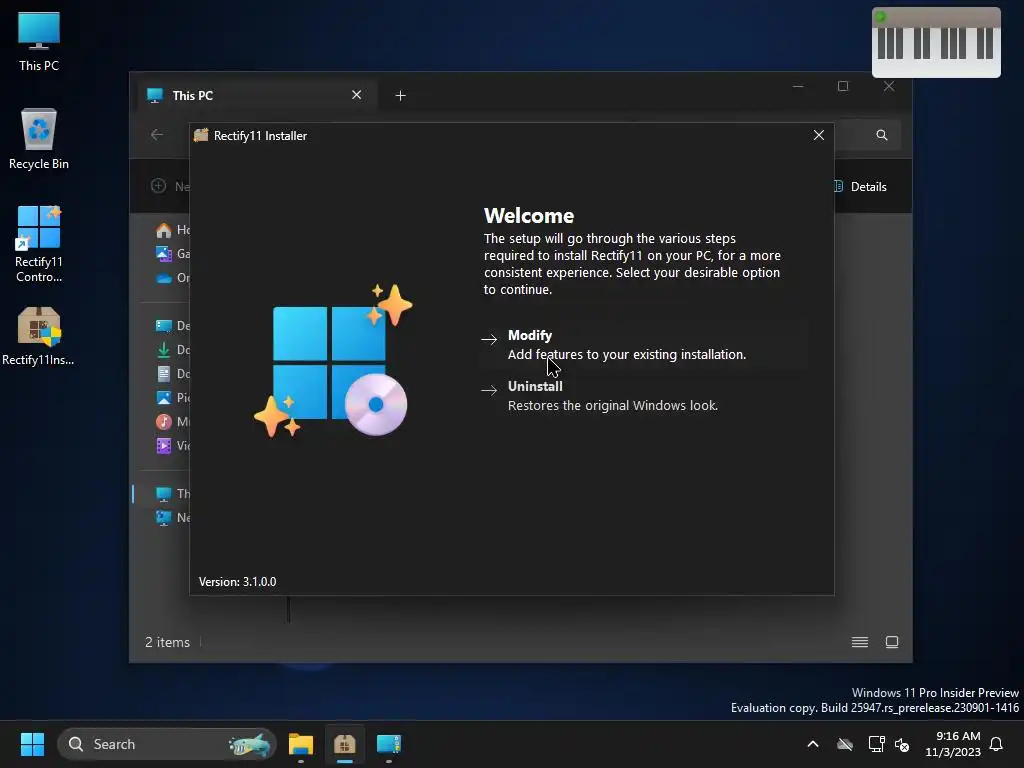Choose the Uninstall option in the installer
Viewport: 1024px width, 768px height.
click(x=643, y=396)
